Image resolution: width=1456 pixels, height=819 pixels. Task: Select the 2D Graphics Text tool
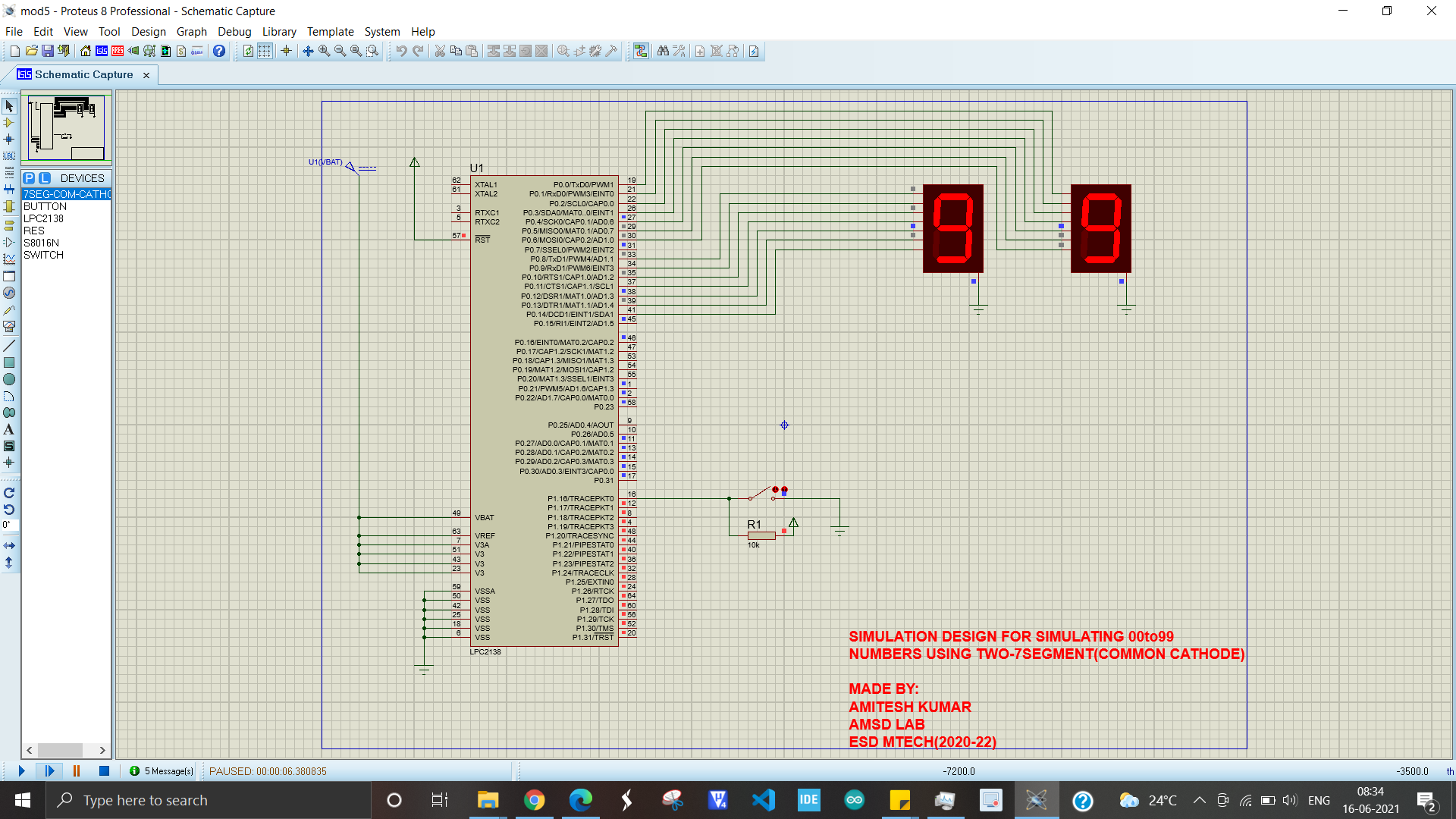coord(10,429)
